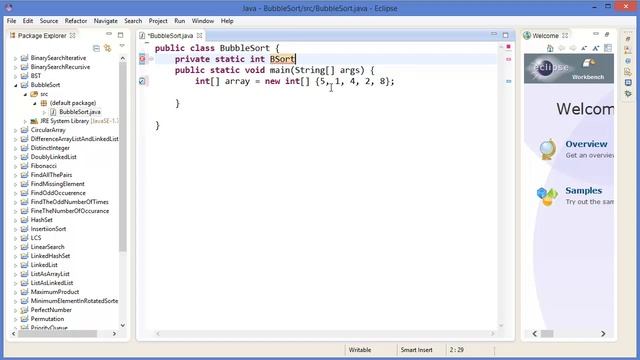Expand the BinarySearchIterative project
The image size is (640, 360).
point(16,58)
